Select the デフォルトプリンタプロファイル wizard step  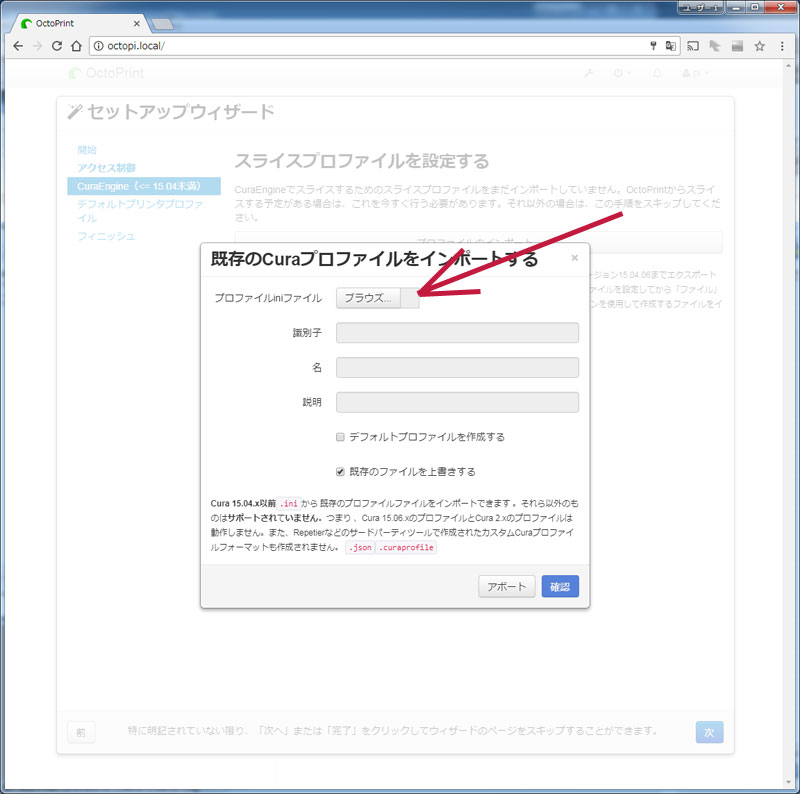[140, 211]
